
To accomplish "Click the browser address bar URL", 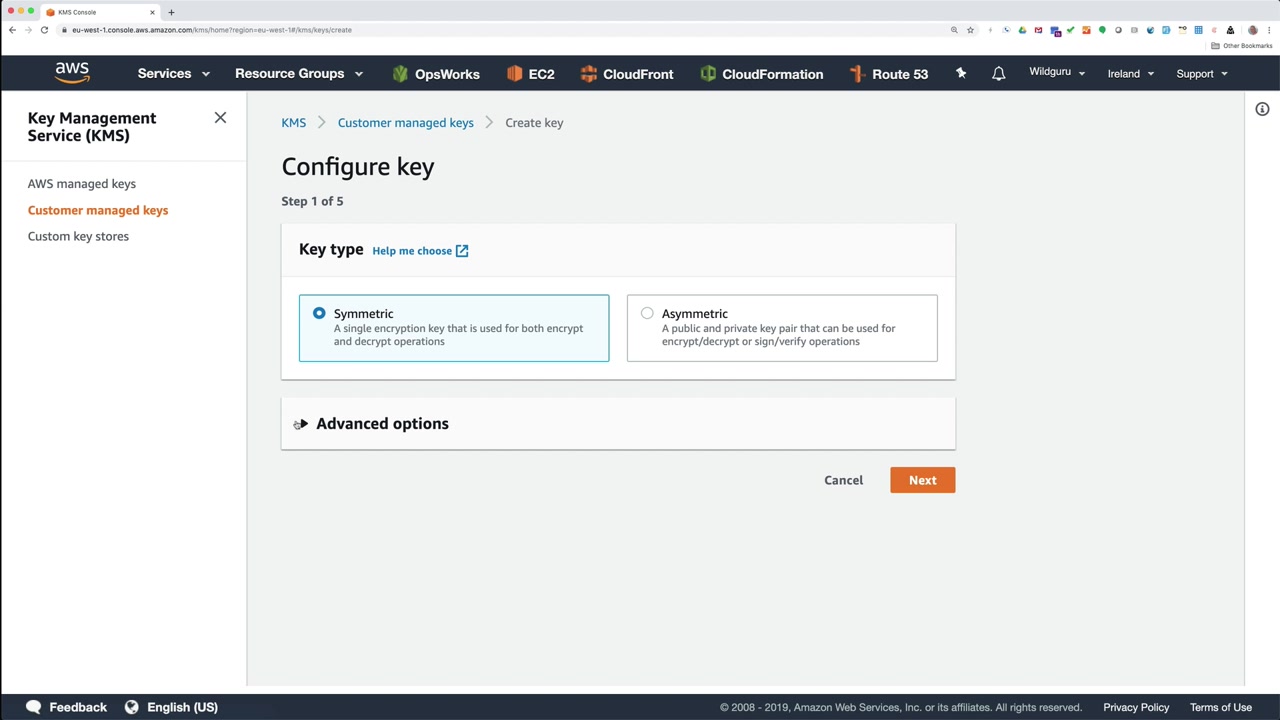I will point(212,30).
